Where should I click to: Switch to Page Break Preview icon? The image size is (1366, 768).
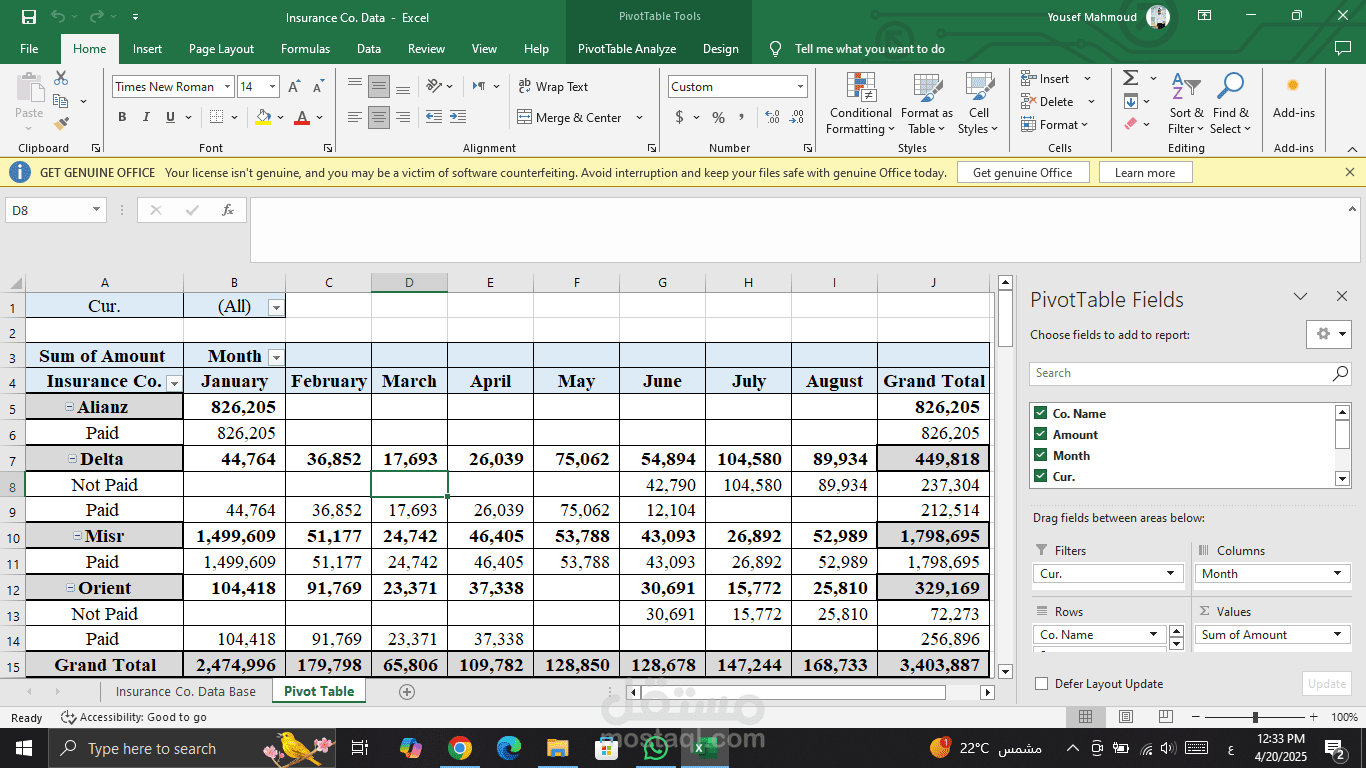coord(1165,716)
